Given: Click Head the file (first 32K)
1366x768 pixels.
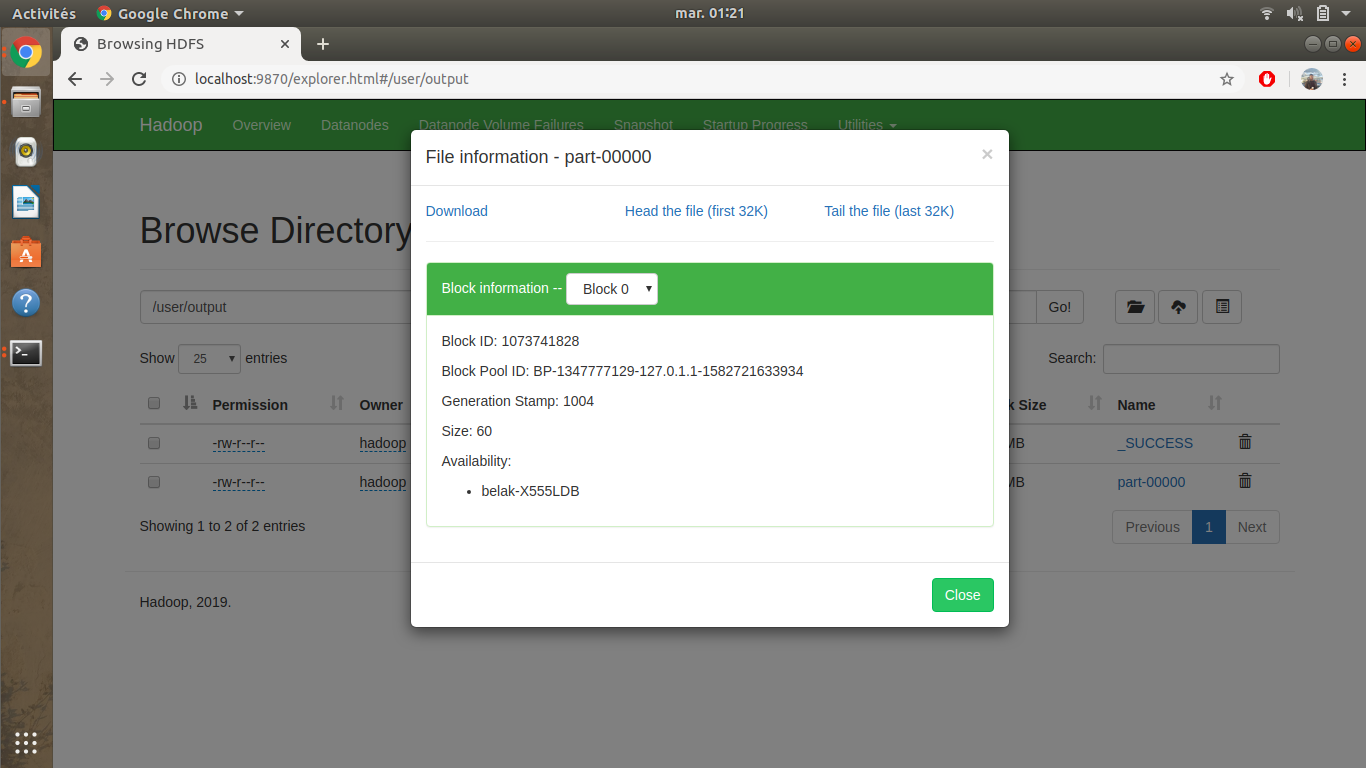Looking at the screenshot, I should 696,211.
